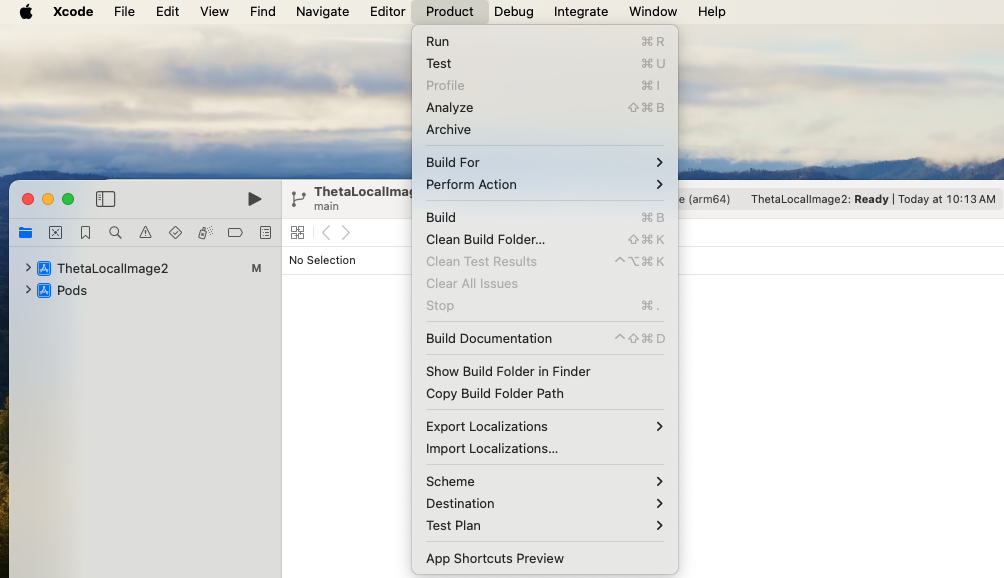Viewport: 1004px width, 578px height.
Task: Expand the ThetaLocalImage2 project tree
Action: [28, 268]
